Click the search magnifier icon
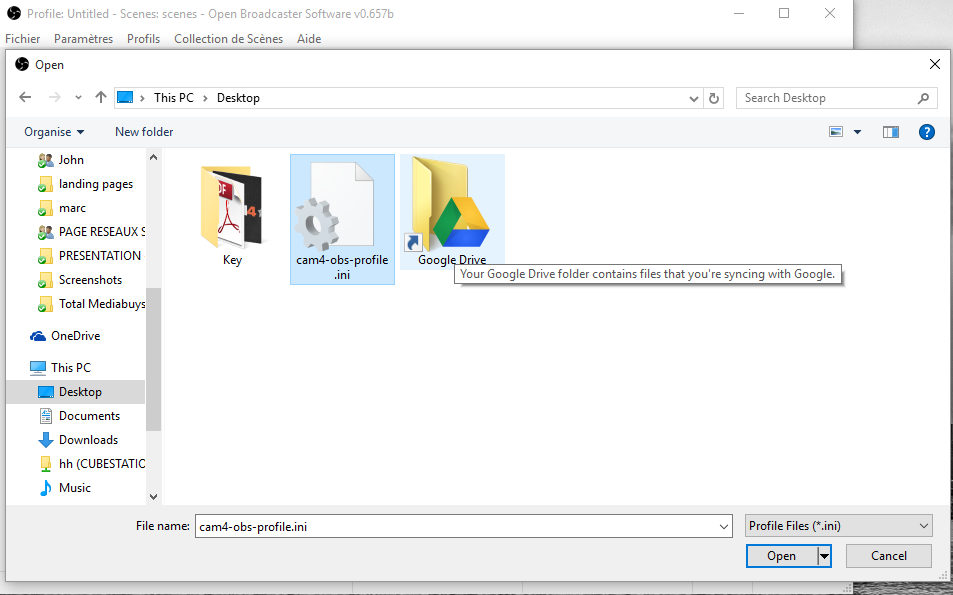953x595 pixels. (923, 98)
